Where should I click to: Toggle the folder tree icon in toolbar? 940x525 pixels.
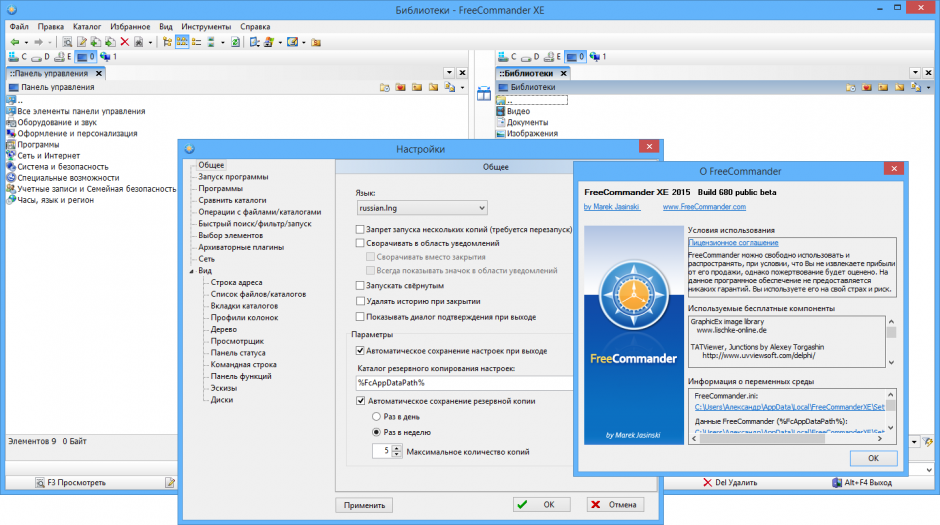[x=167, y=42]
